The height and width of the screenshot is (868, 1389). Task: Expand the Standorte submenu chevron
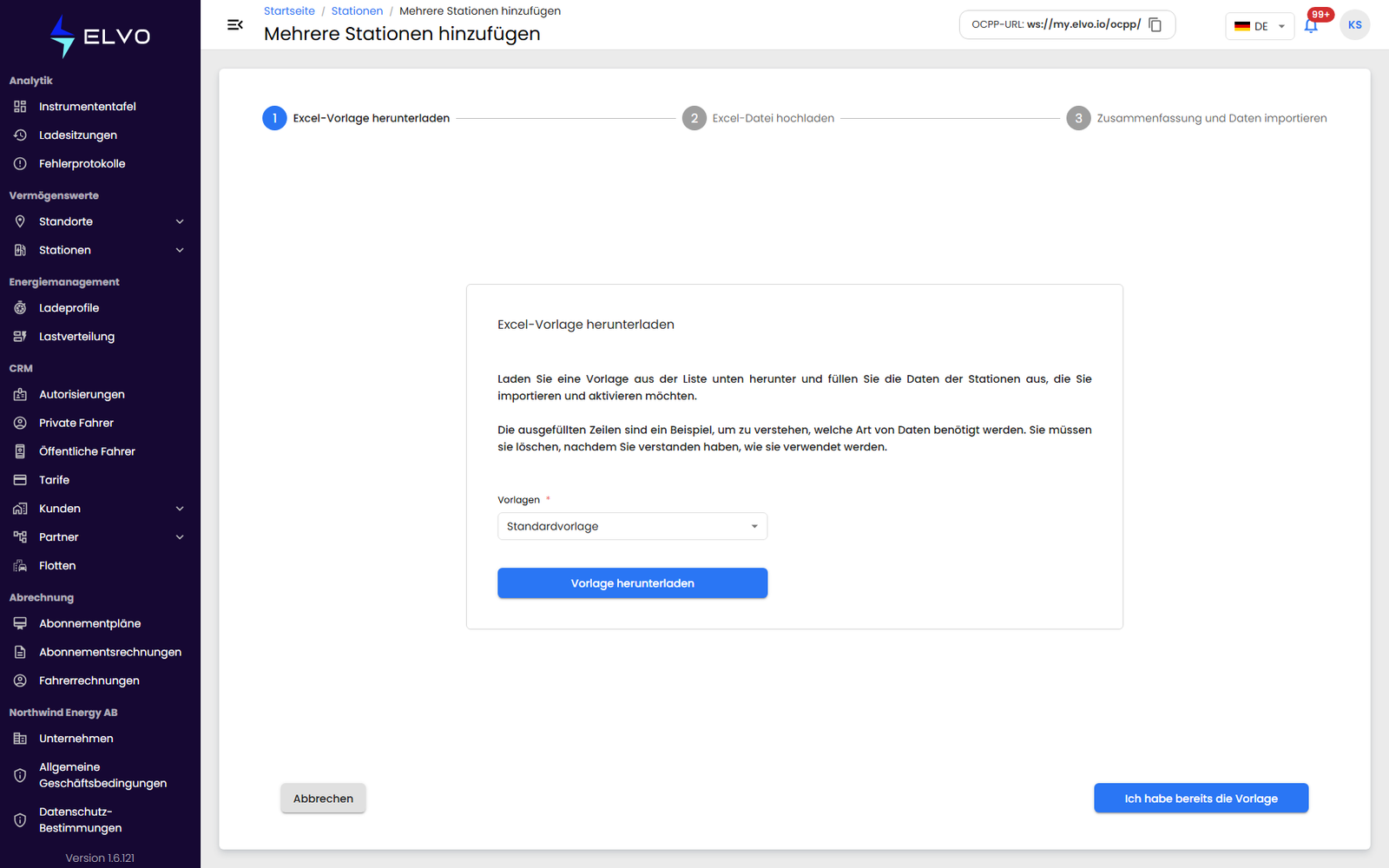[x=180, y=221]
